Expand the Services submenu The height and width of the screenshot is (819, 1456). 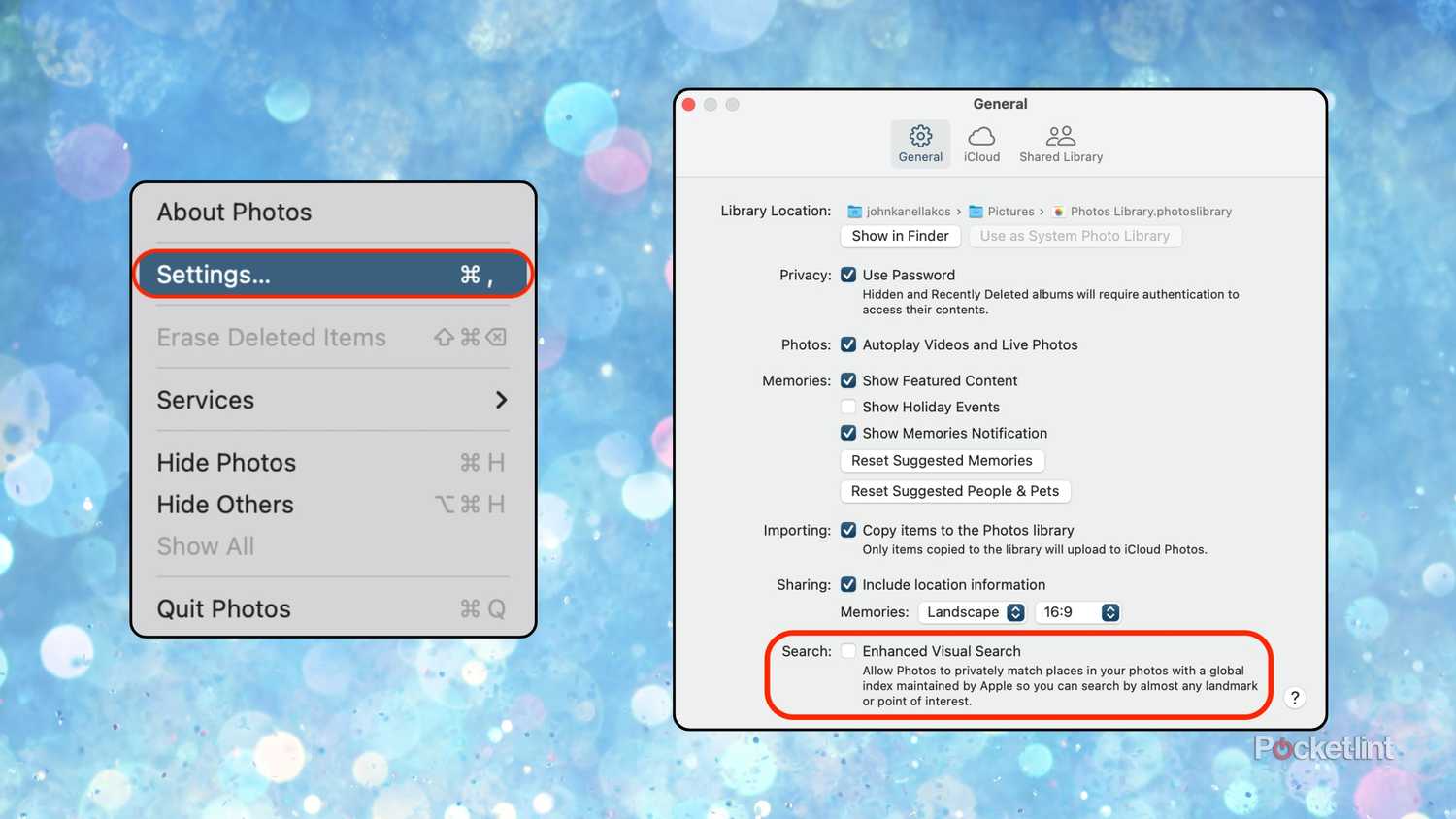(332, 400)
